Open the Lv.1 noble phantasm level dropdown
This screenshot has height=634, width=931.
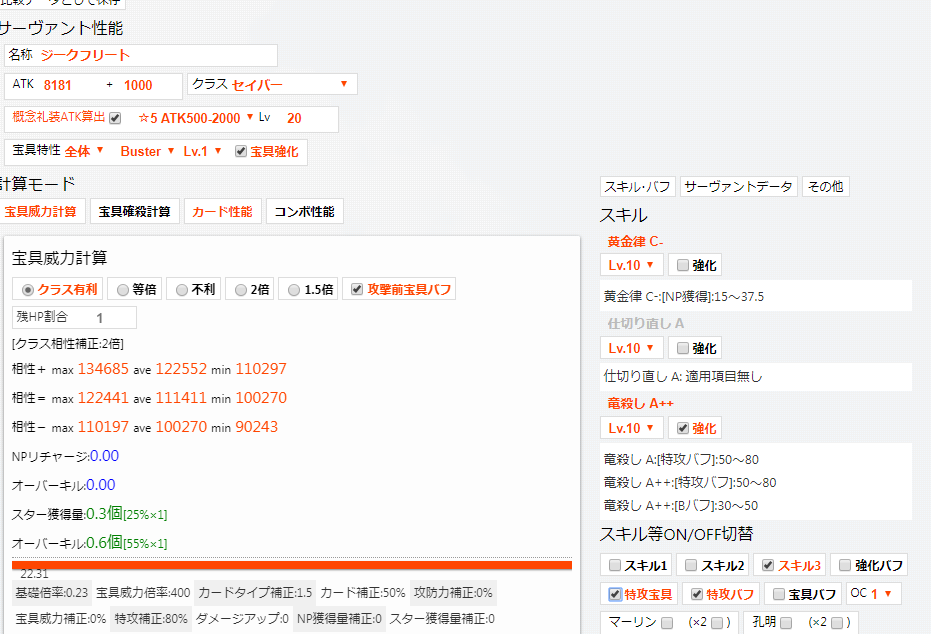tap(202, 151)
